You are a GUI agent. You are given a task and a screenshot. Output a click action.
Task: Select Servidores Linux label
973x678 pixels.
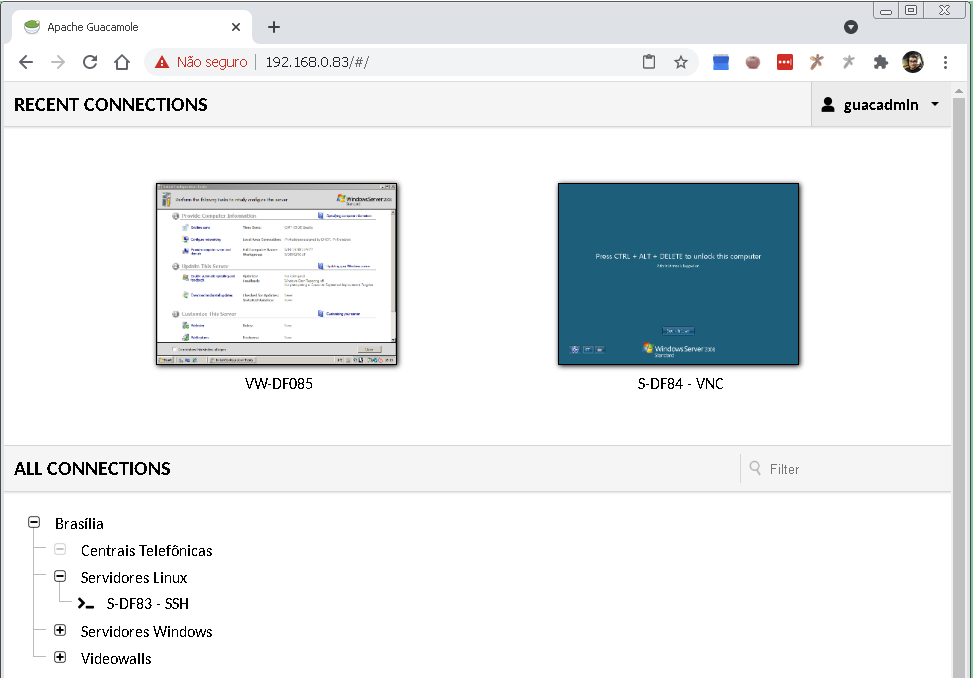[134, 578]
